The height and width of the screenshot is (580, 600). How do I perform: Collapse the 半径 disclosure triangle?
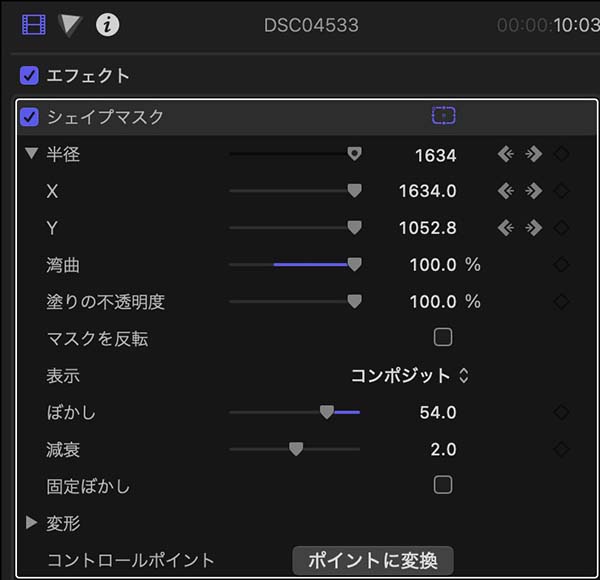pyautogui.click(x=31, y=154)
